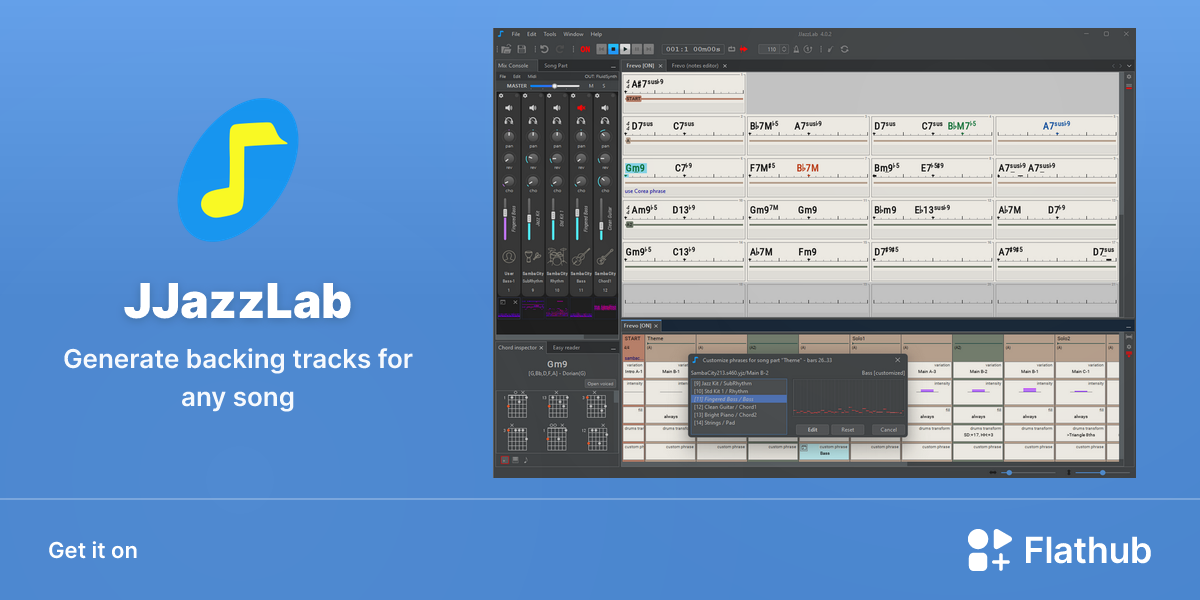The height and width of the screenshot is (600, 1200).
Task: Select the Frevo [ON] song editor tab
Action: 643,66
